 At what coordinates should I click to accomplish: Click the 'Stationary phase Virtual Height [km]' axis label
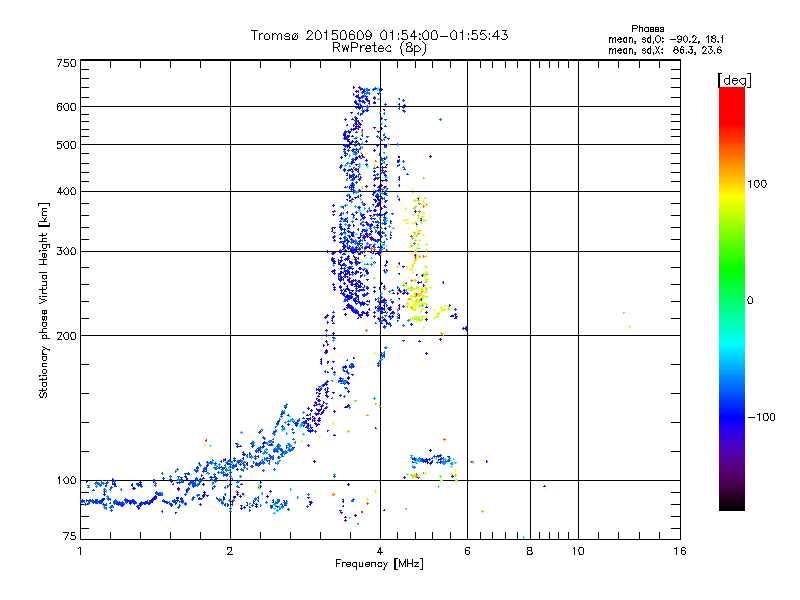coord(44,300)
